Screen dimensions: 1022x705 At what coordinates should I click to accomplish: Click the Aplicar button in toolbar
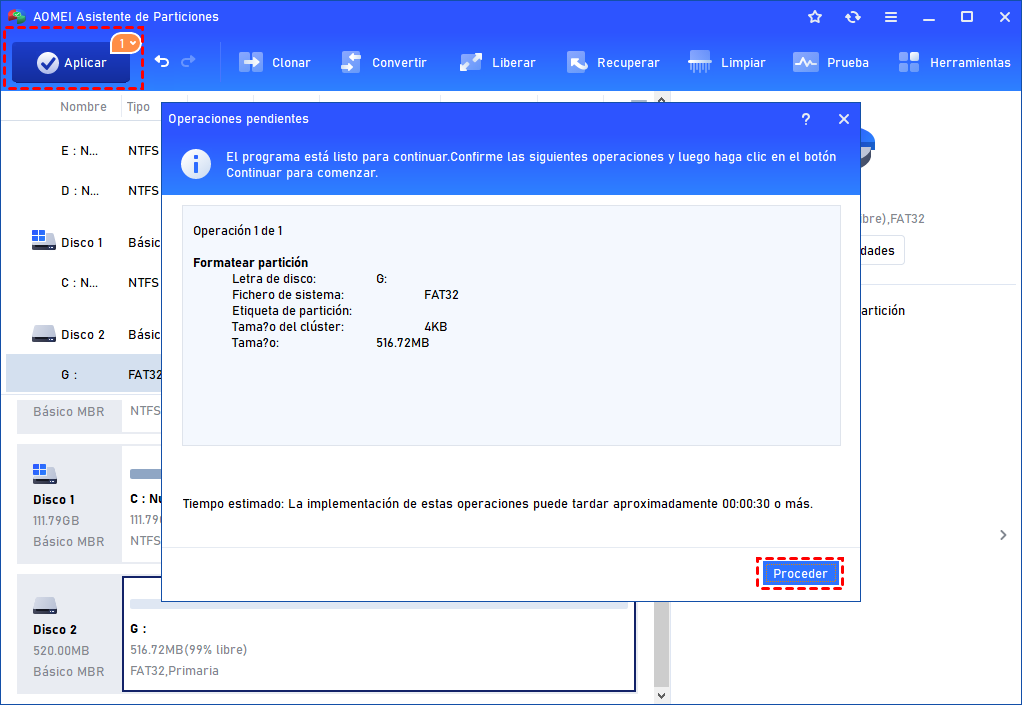click(x=73, y=62)
